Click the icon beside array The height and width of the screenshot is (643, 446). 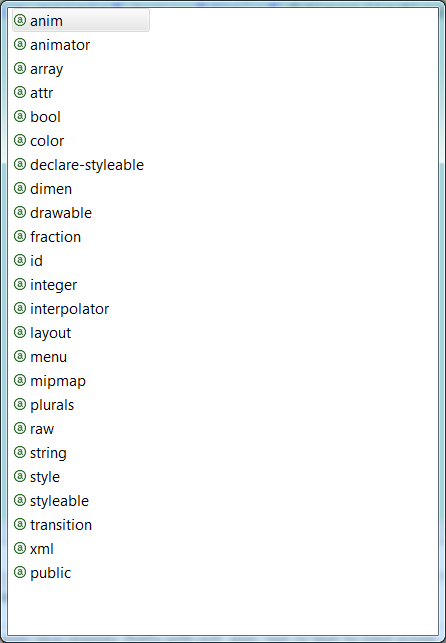20,68
